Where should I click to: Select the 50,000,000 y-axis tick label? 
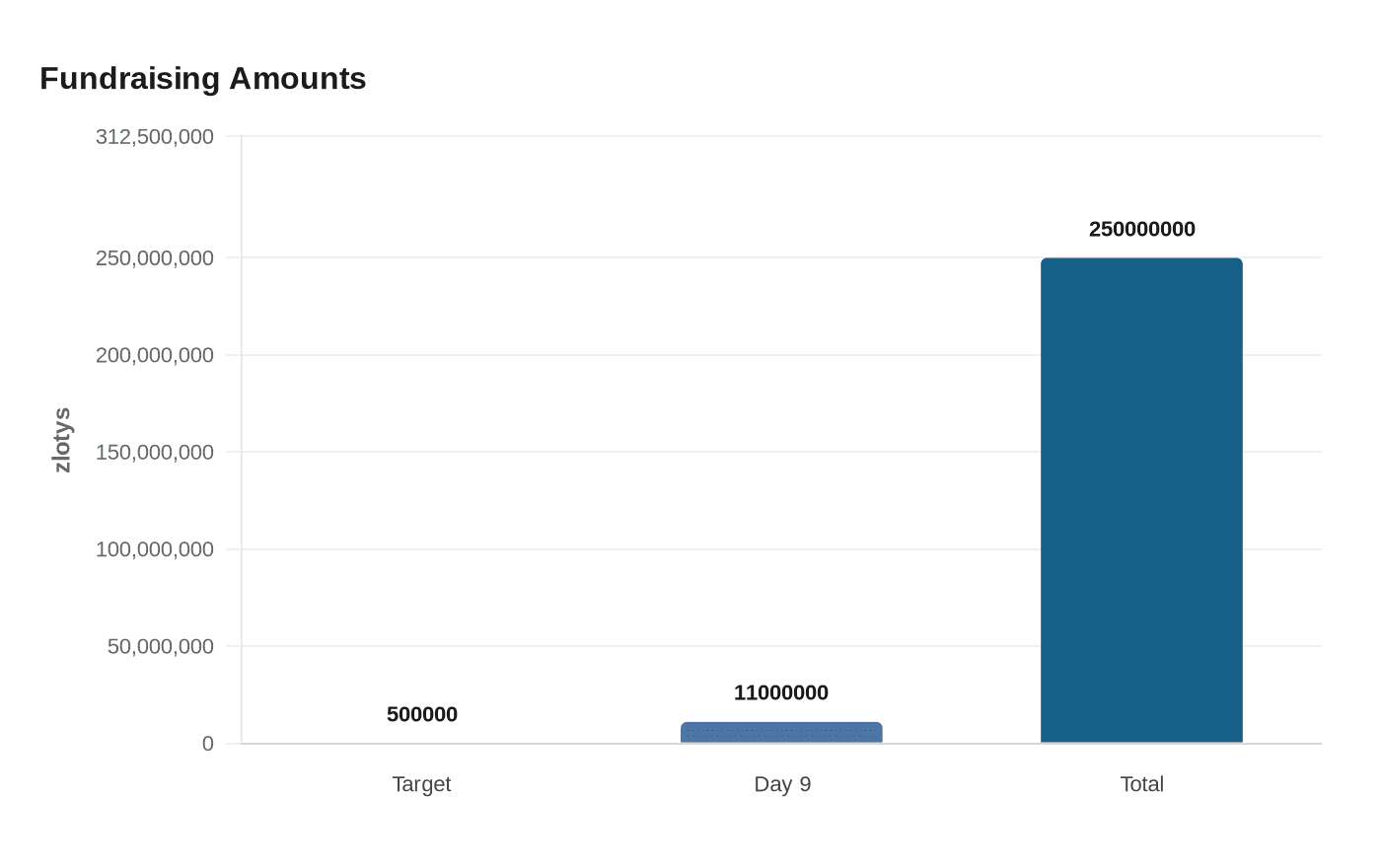161,647
